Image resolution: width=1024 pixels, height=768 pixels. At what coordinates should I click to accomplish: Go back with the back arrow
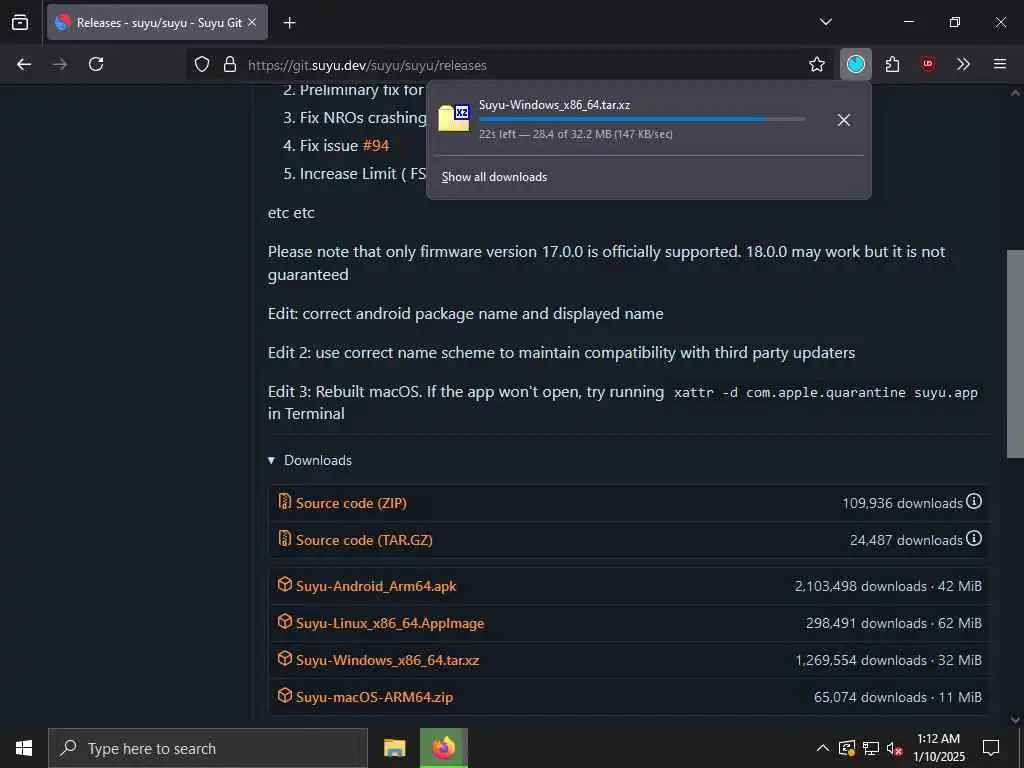24,64
